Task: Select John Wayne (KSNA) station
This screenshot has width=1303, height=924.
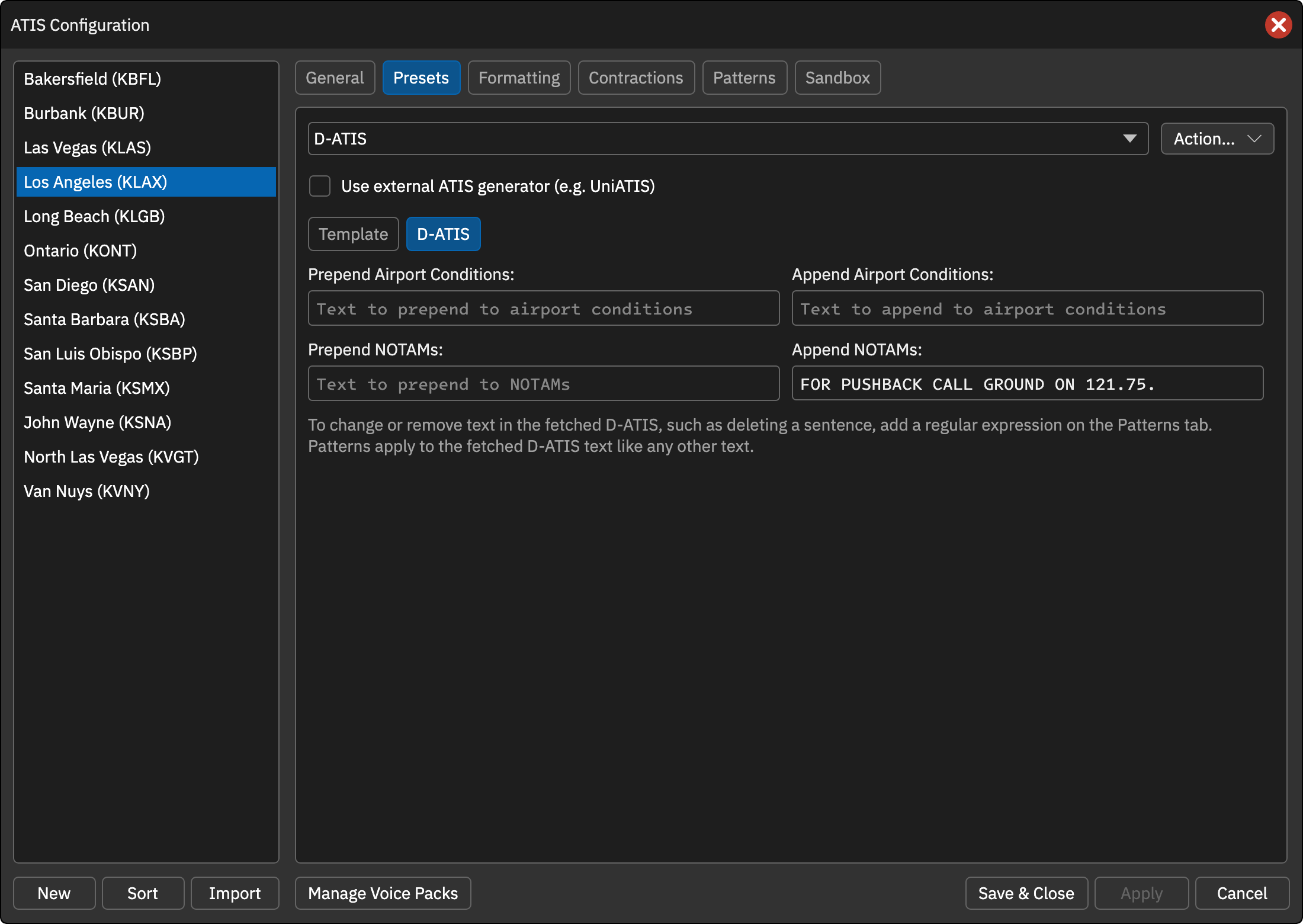Action: [146, 422]
